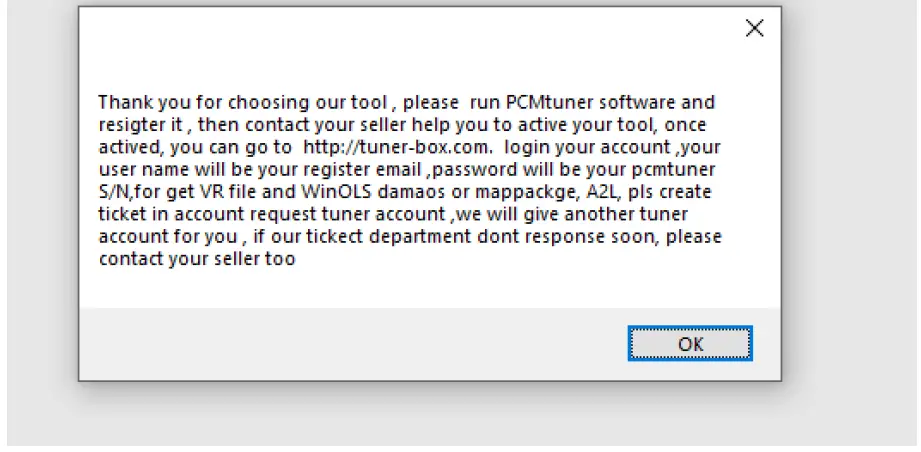Screen dimensions: 921x452
Task: Click the "S/N" text in the message
Action: pos(115,191)
